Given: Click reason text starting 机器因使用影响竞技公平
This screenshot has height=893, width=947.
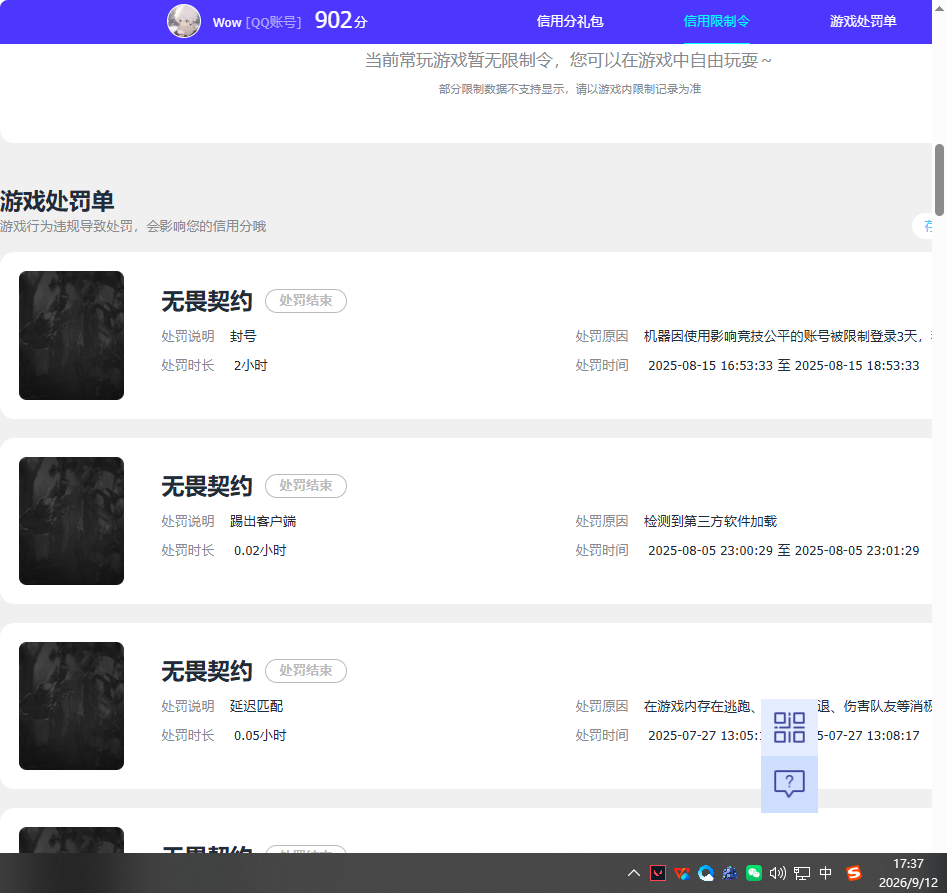Looking at the screenshot, I should click(x=788, y=336).
